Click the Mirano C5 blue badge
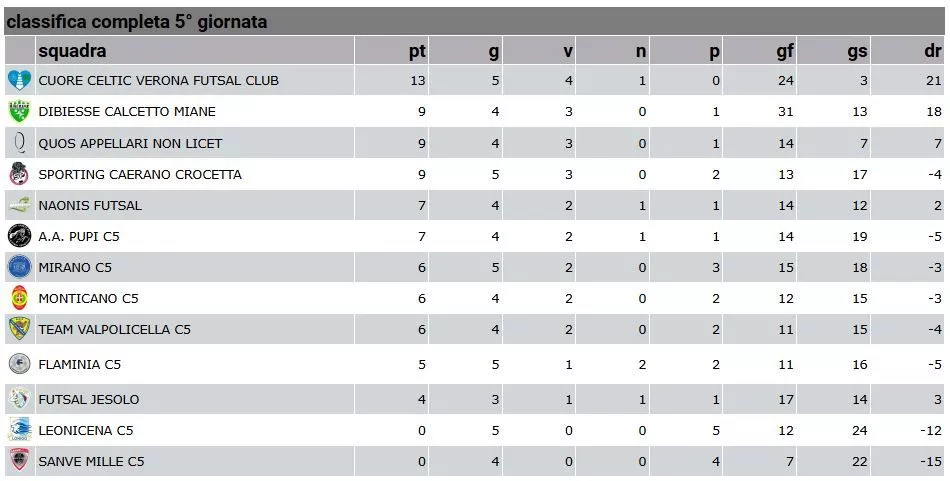Image resolution: width=950 pixels, height=481 pixels. pos(19,267)
